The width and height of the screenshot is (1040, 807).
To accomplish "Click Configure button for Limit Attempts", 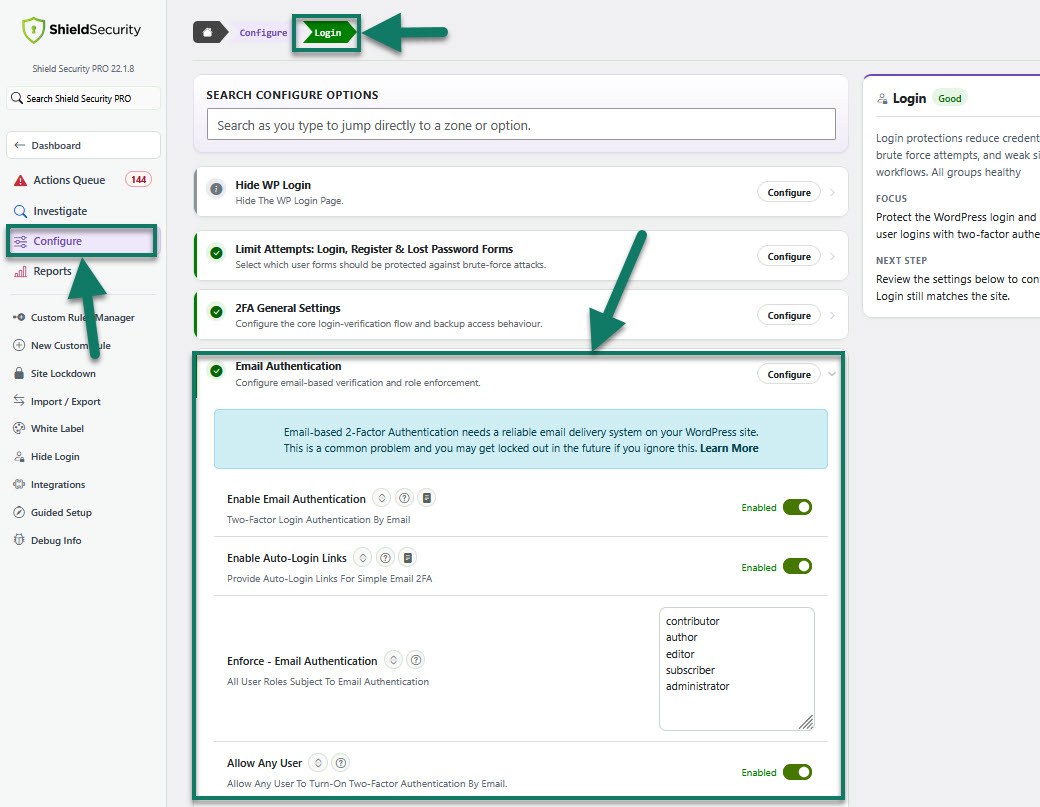I will tap(789, 257).
